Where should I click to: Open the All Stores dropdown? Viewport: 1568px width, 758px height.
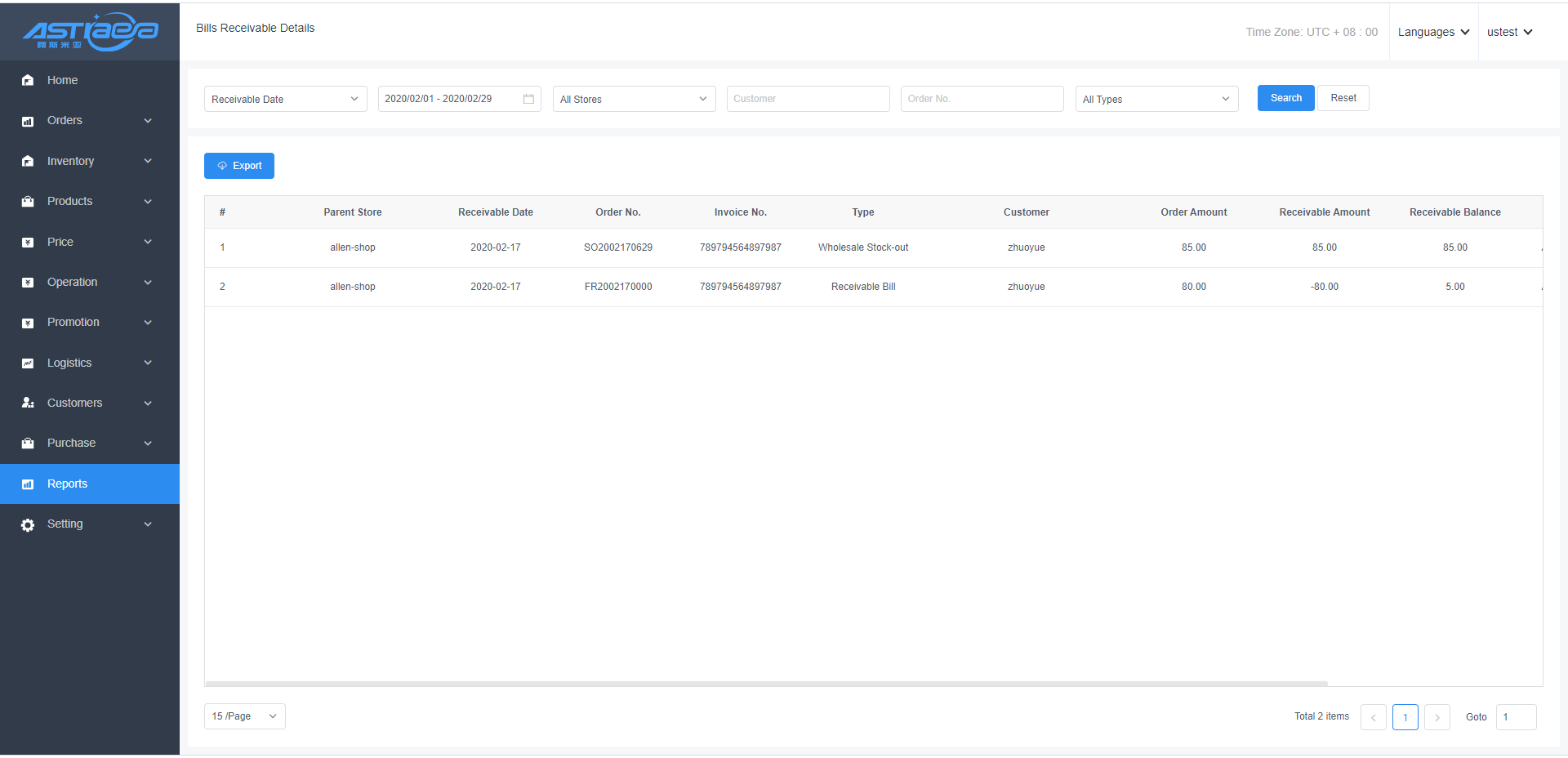(634, 99)
